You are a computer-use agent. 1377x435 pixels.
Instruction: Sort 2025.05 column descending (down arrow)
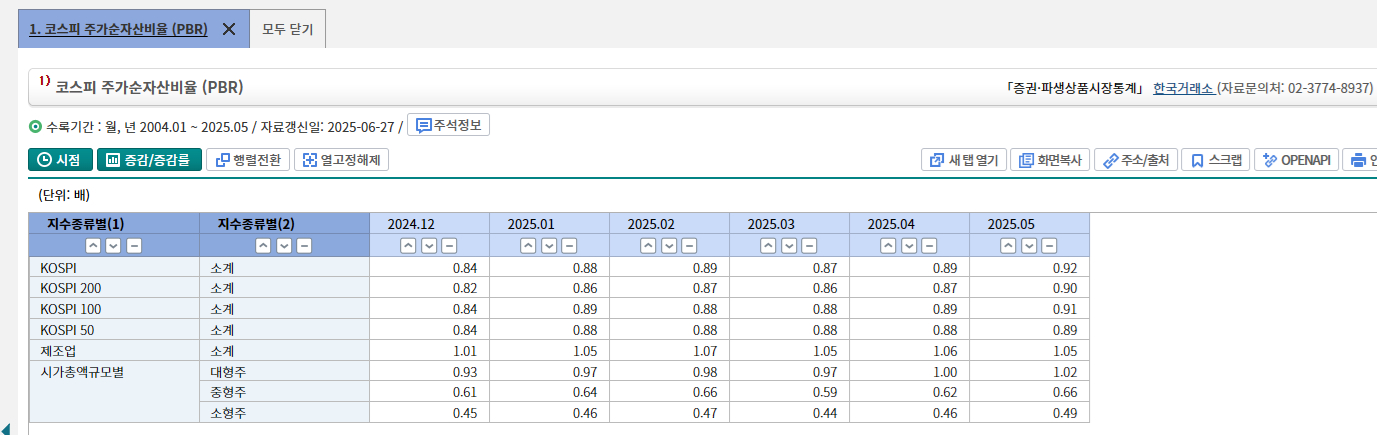(x=1029, y=246)
